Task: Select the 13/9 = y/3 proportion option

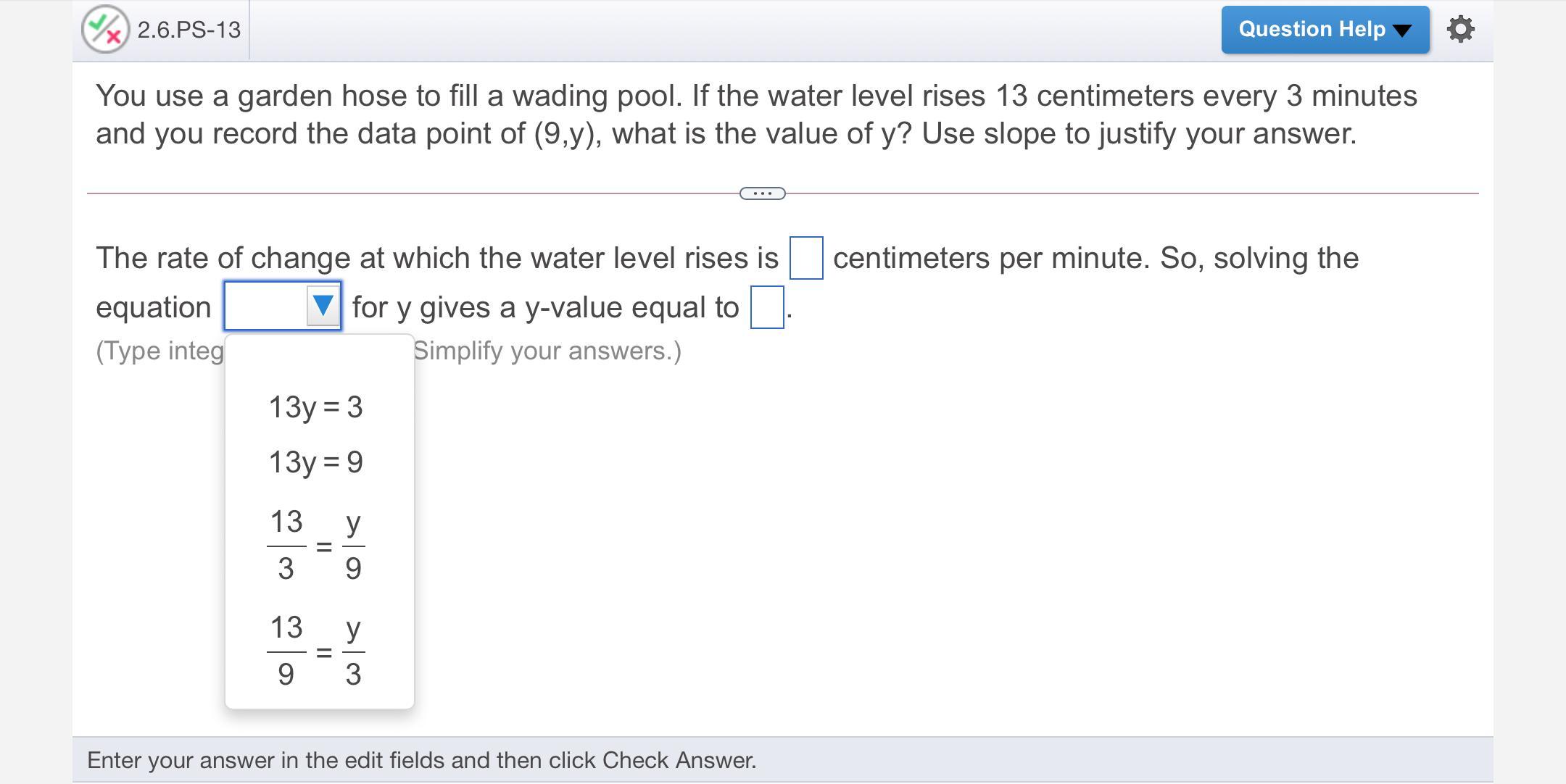Action: tap(316, 651)
